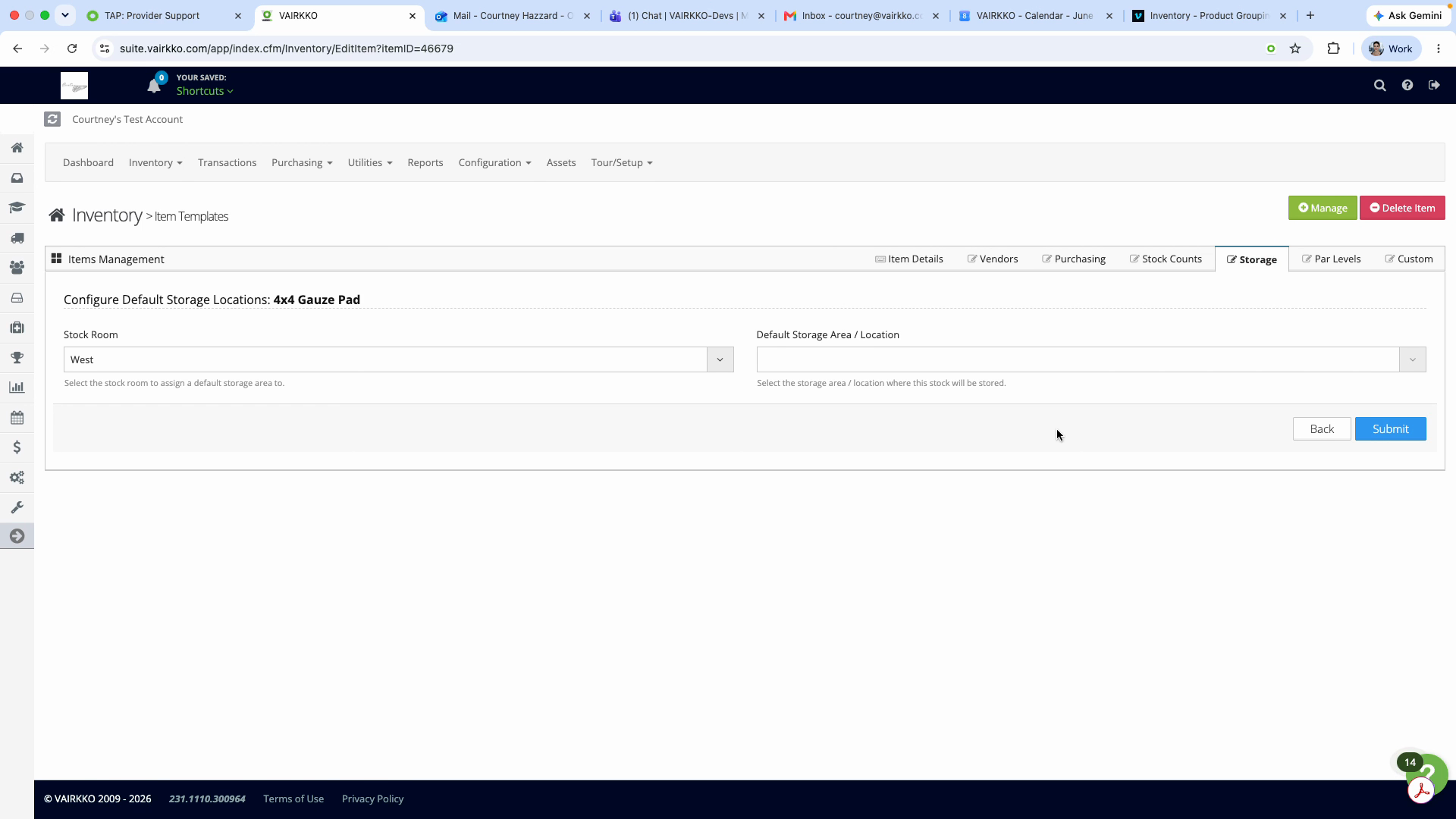Click the search magnifier in the header
The height and width of the screenshot is (819, 1456).
[x=1380, y=86]
